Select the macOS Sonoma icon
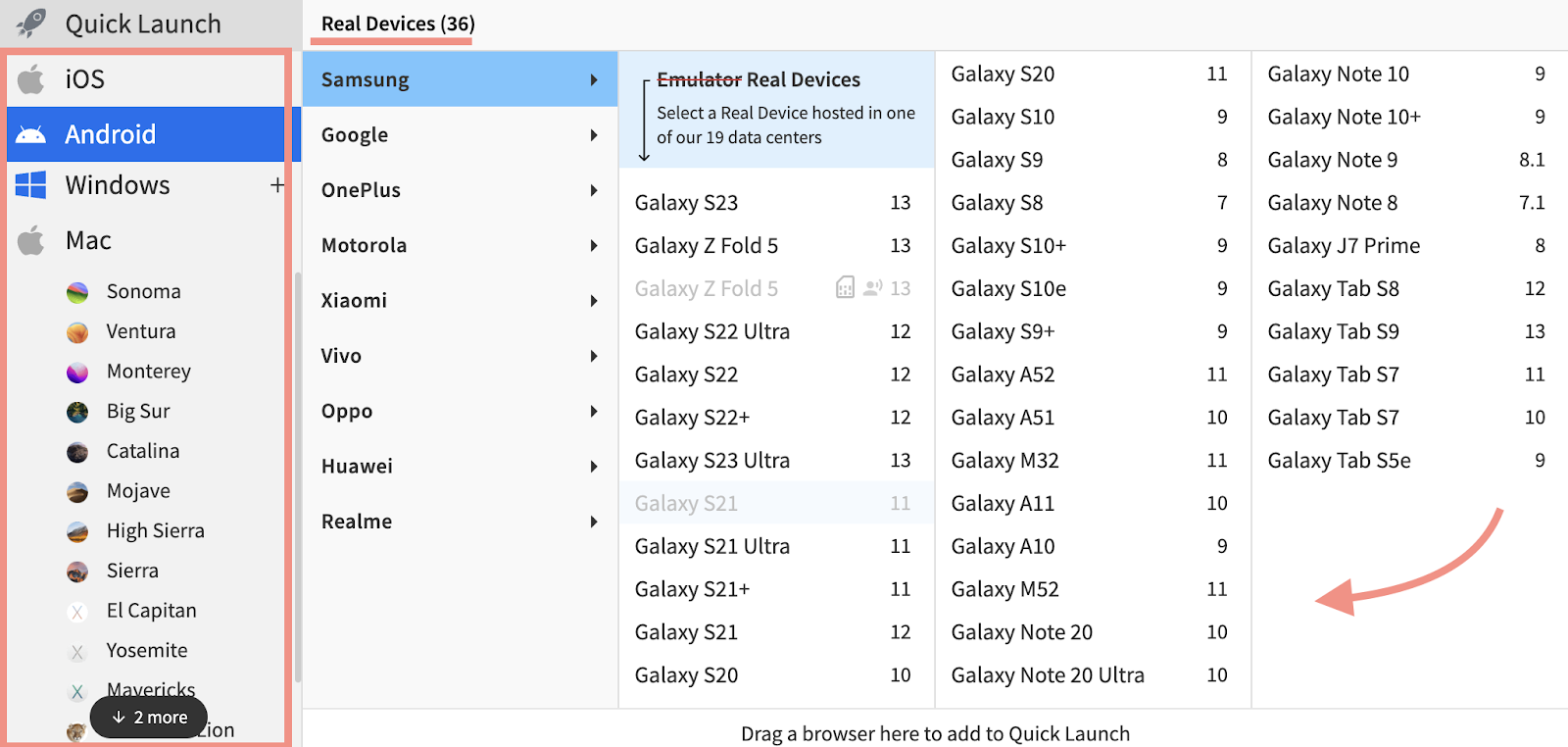1568x747 pixels. coord(77,292)
